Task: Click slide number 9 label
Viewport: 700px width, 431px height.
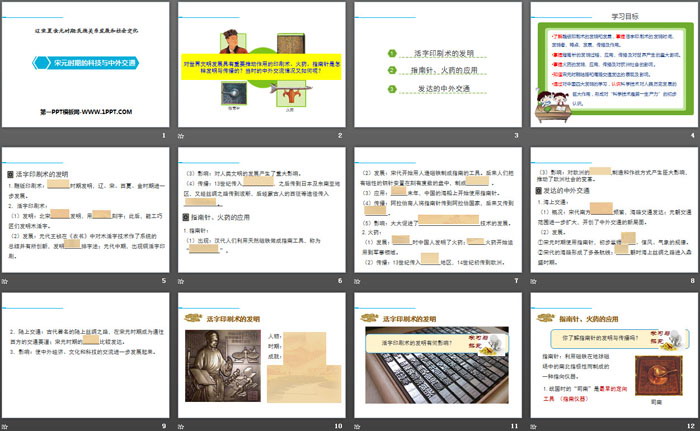Action: (164, 426)
